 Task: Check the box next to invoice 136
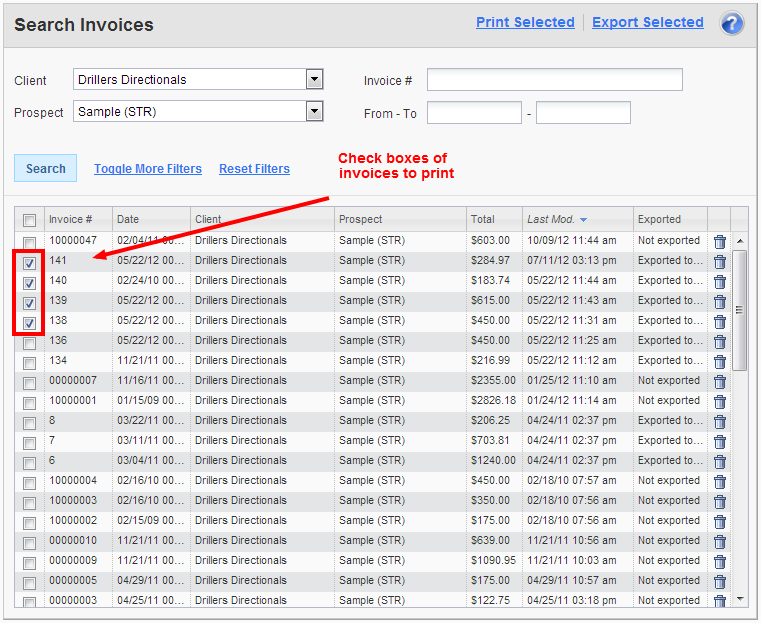[x=30, y=343]
